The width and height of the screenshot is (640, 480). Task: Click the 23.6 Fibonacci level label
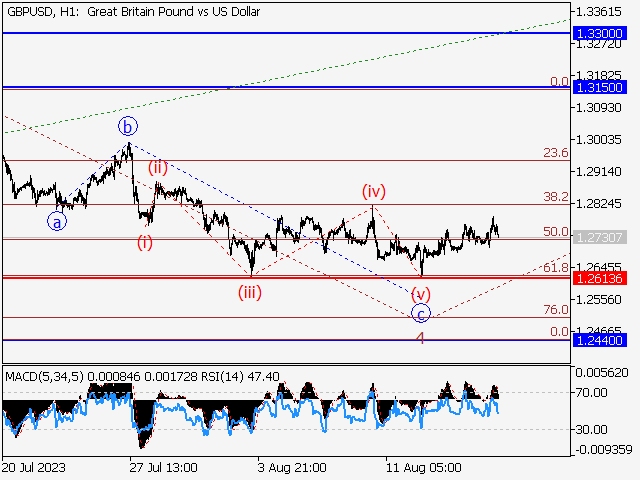click(556, 153)
